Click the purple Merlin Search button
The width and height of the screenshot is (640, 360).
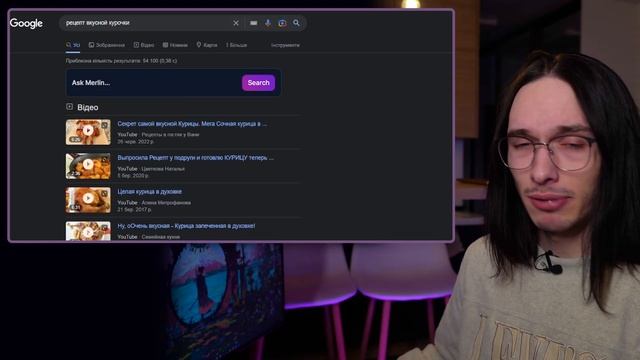(x=258, y=83)
